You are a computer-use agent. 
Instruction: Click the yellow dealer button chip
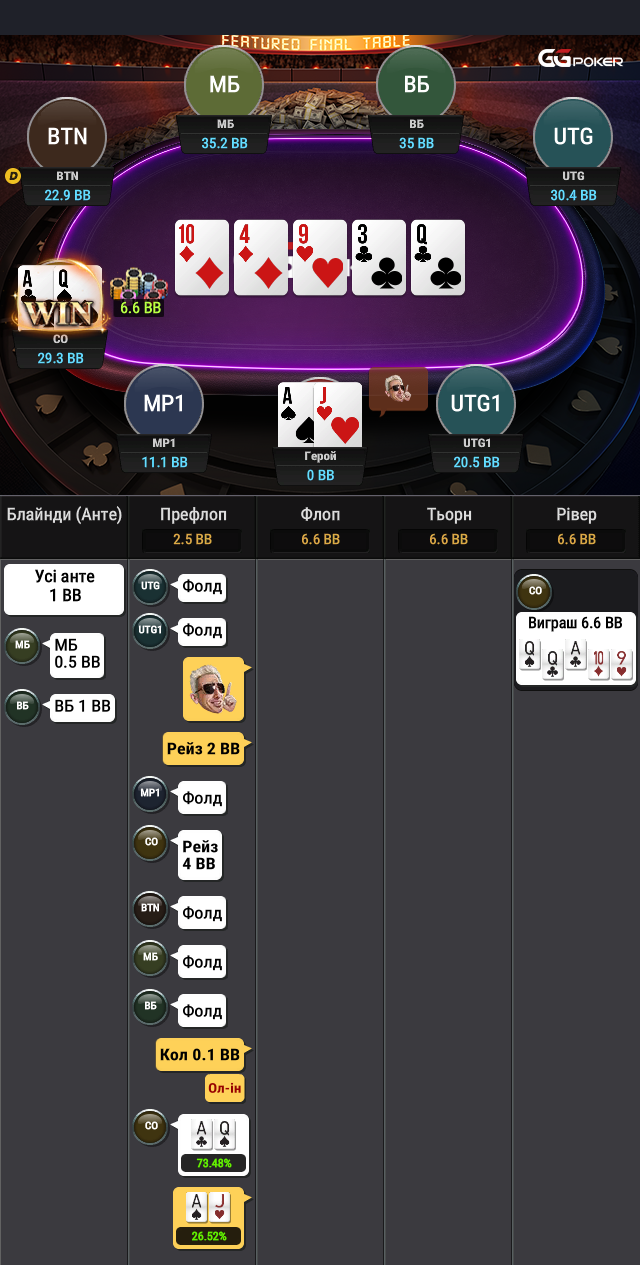click(x=13, y=176)
